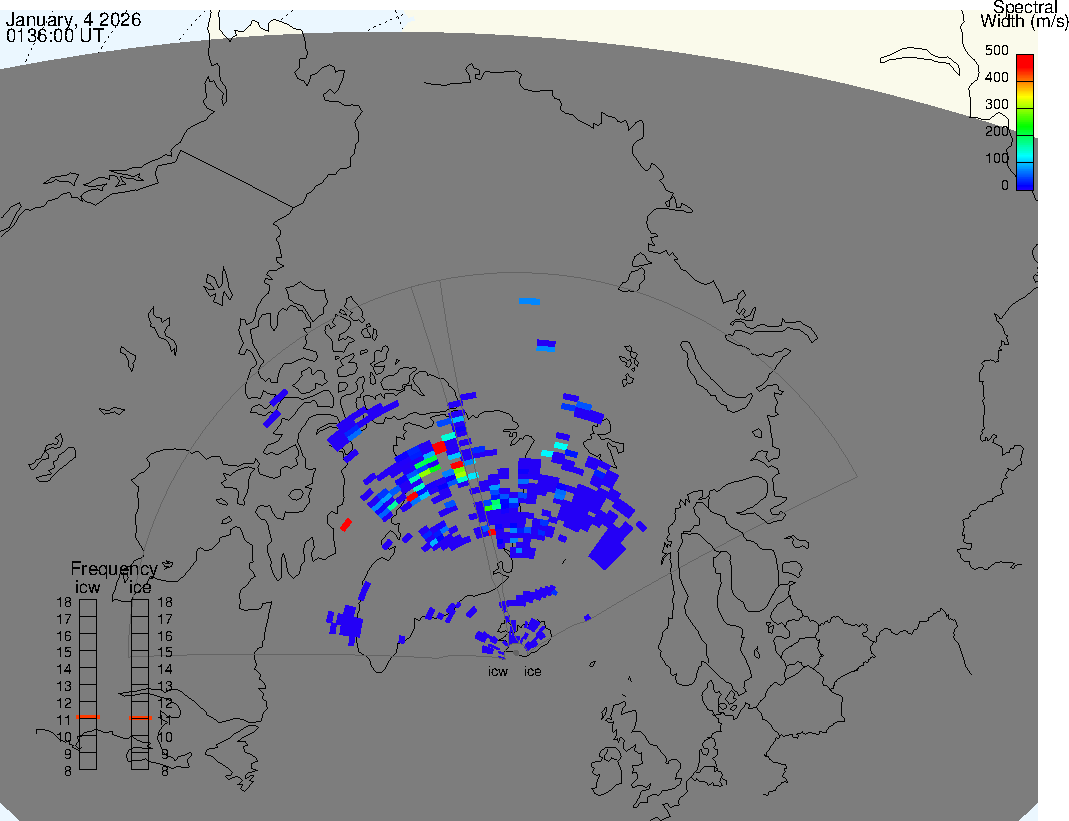
Task: Click the time stamp "0136:00 UT"
Action: 55,35
